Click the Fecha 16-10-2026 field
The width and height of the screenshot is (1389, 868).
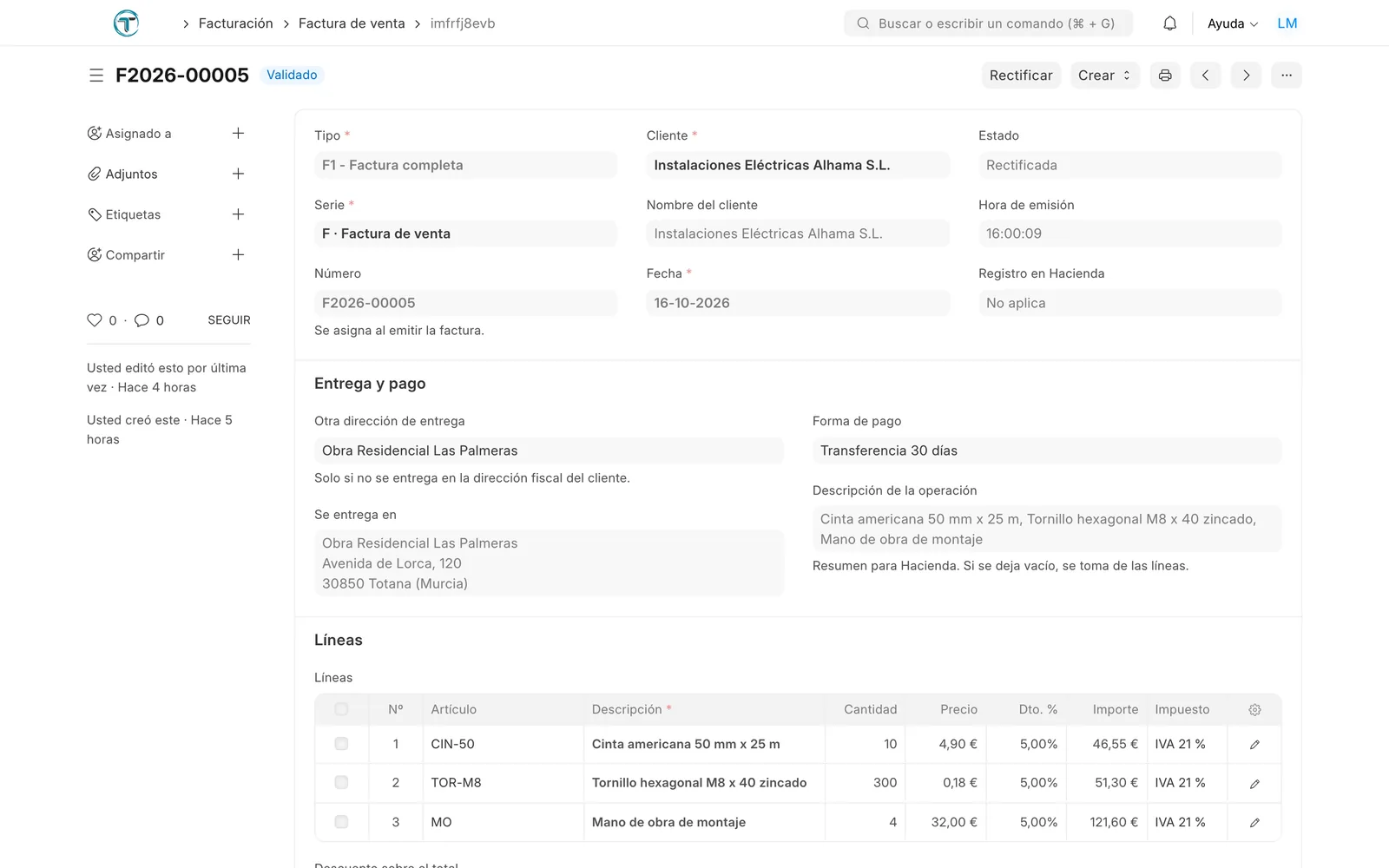click(798, 303)
